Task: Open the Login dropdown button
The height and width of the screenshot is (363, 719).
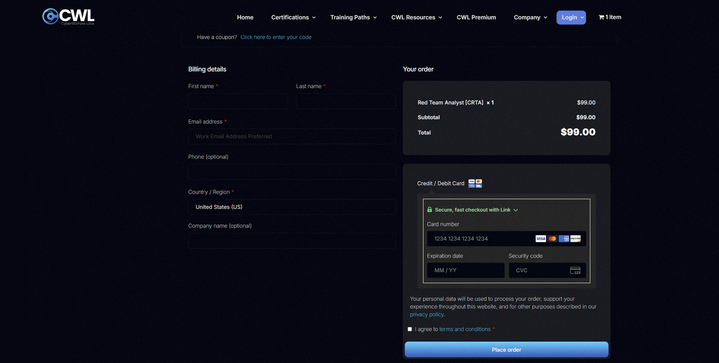Action: point(571,17)
